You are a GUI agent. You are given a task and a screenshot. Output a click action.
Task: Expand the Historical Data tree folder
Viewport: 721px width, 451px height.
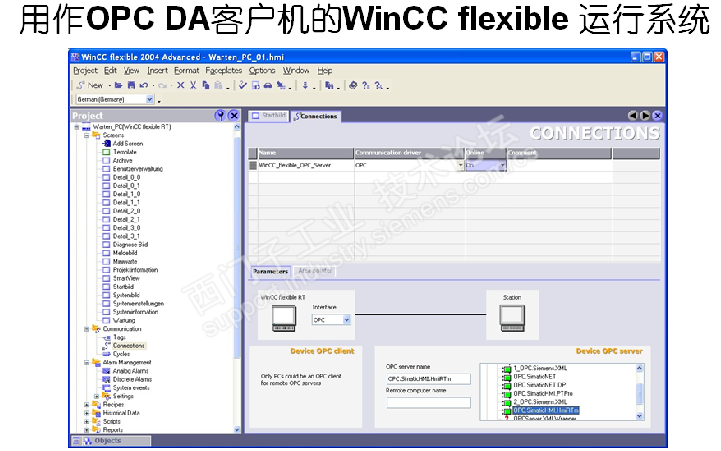pyautogui.click(x=86, y=413)
